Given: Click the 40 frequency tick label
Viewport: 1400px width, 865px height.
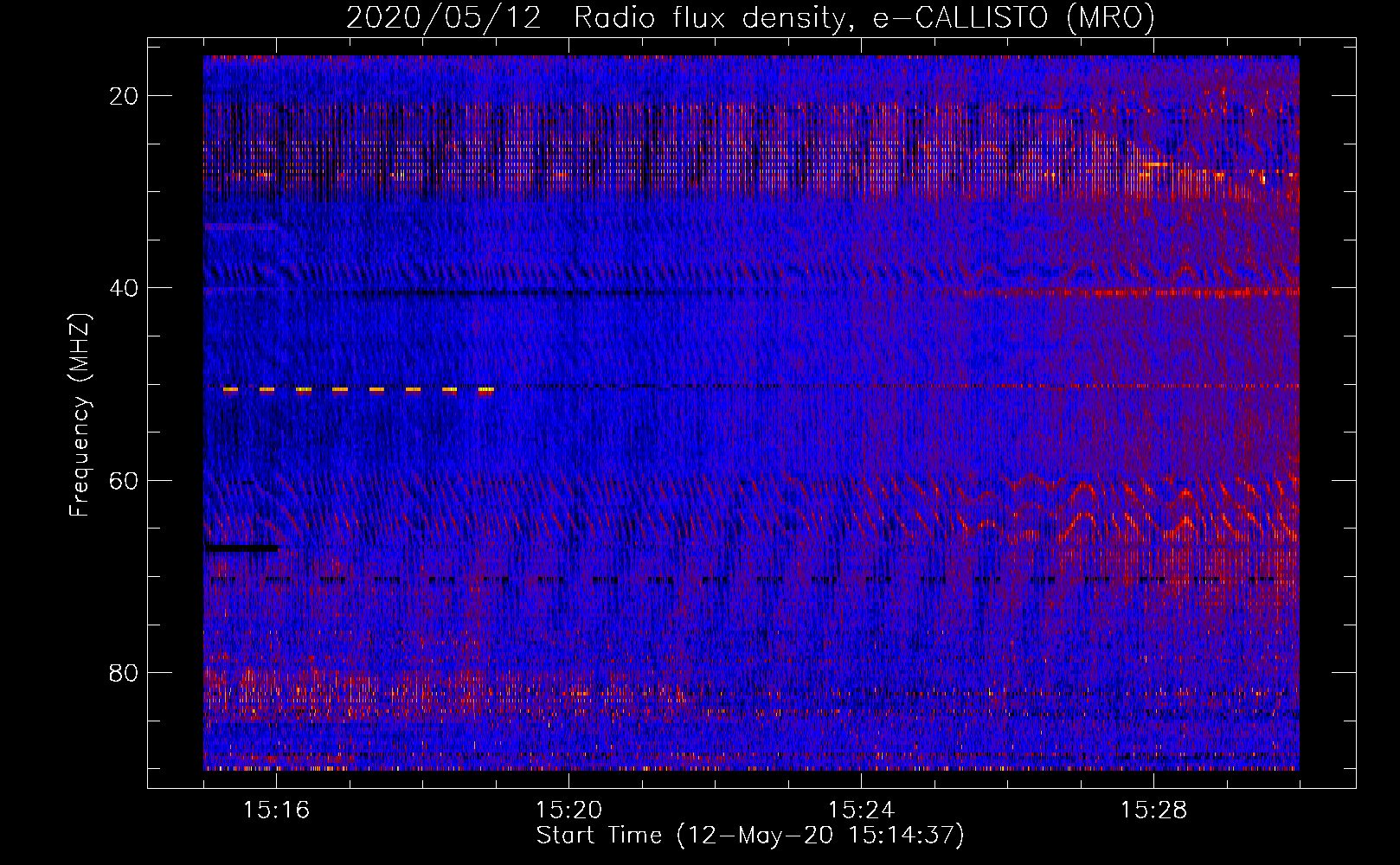Looking at the screenshot, I should coord(124,288).
